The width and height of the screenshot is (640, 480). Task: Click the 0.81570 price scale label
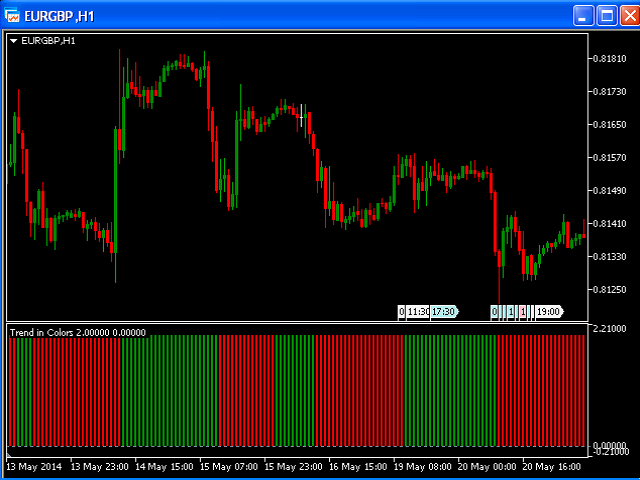[x=609, y=158]
